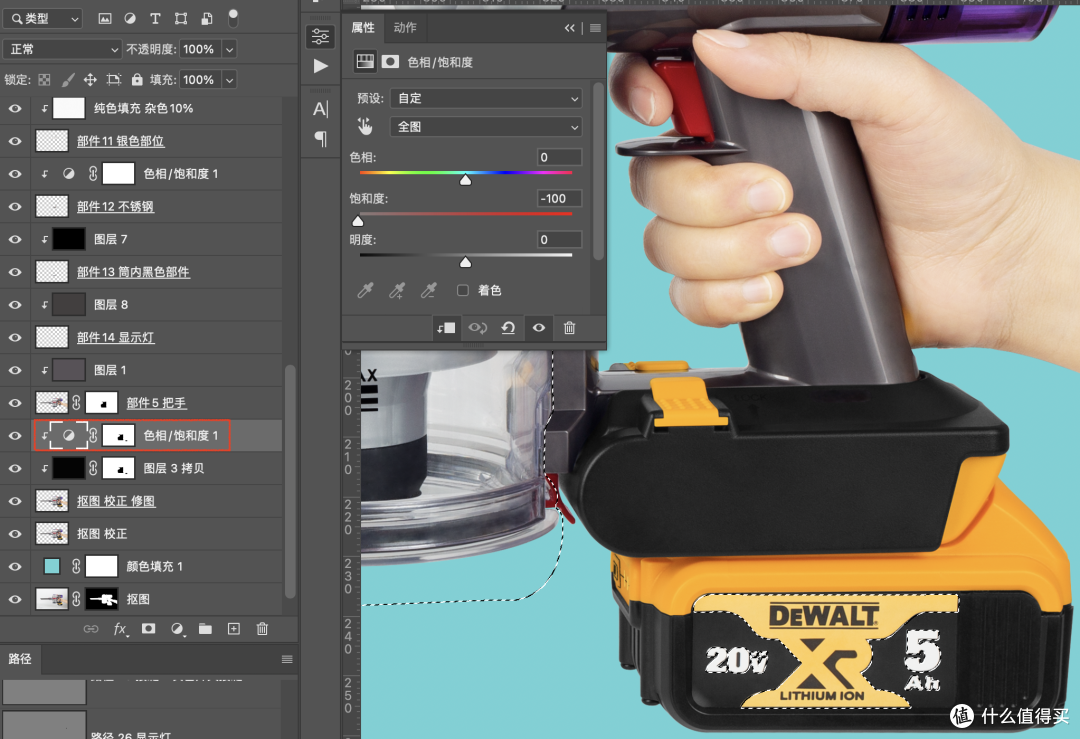Open the 预设 自定 preset dropdown
This screenshot has height=739, width=1080.
(486, 98)
